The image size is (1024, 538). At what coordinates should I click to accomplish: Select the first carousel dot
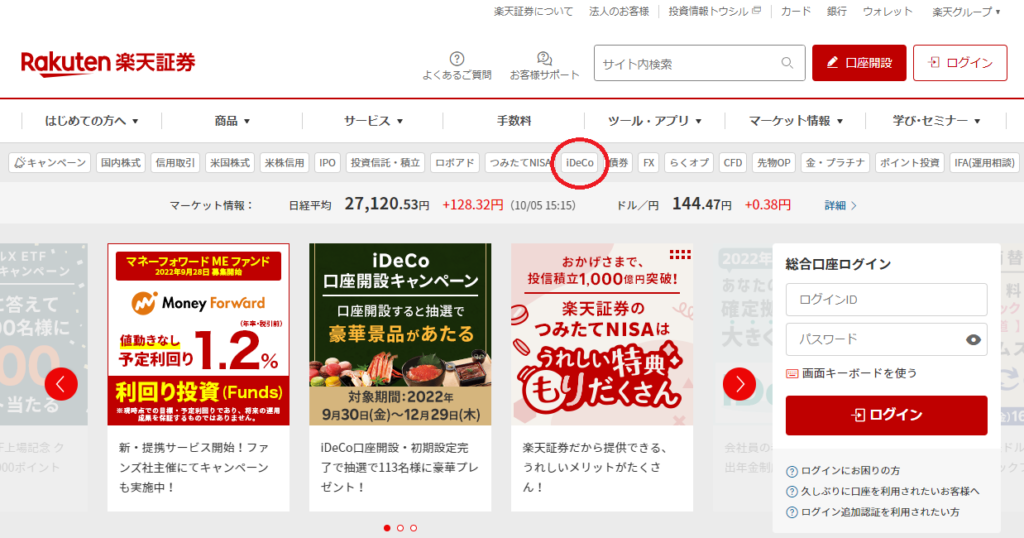[x=387, y=528]
